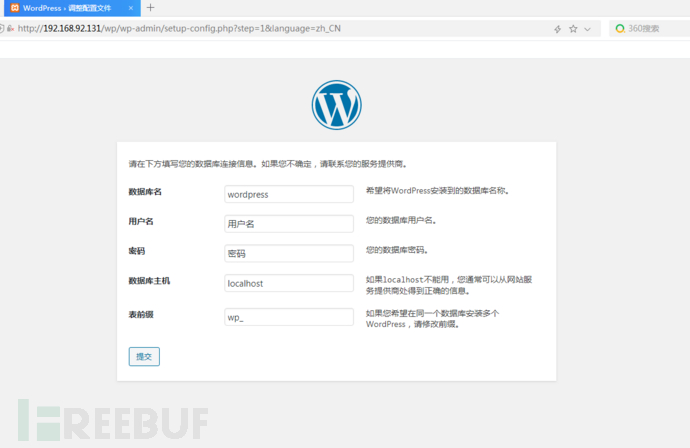Click the 密码 input field

click(289, 253)
